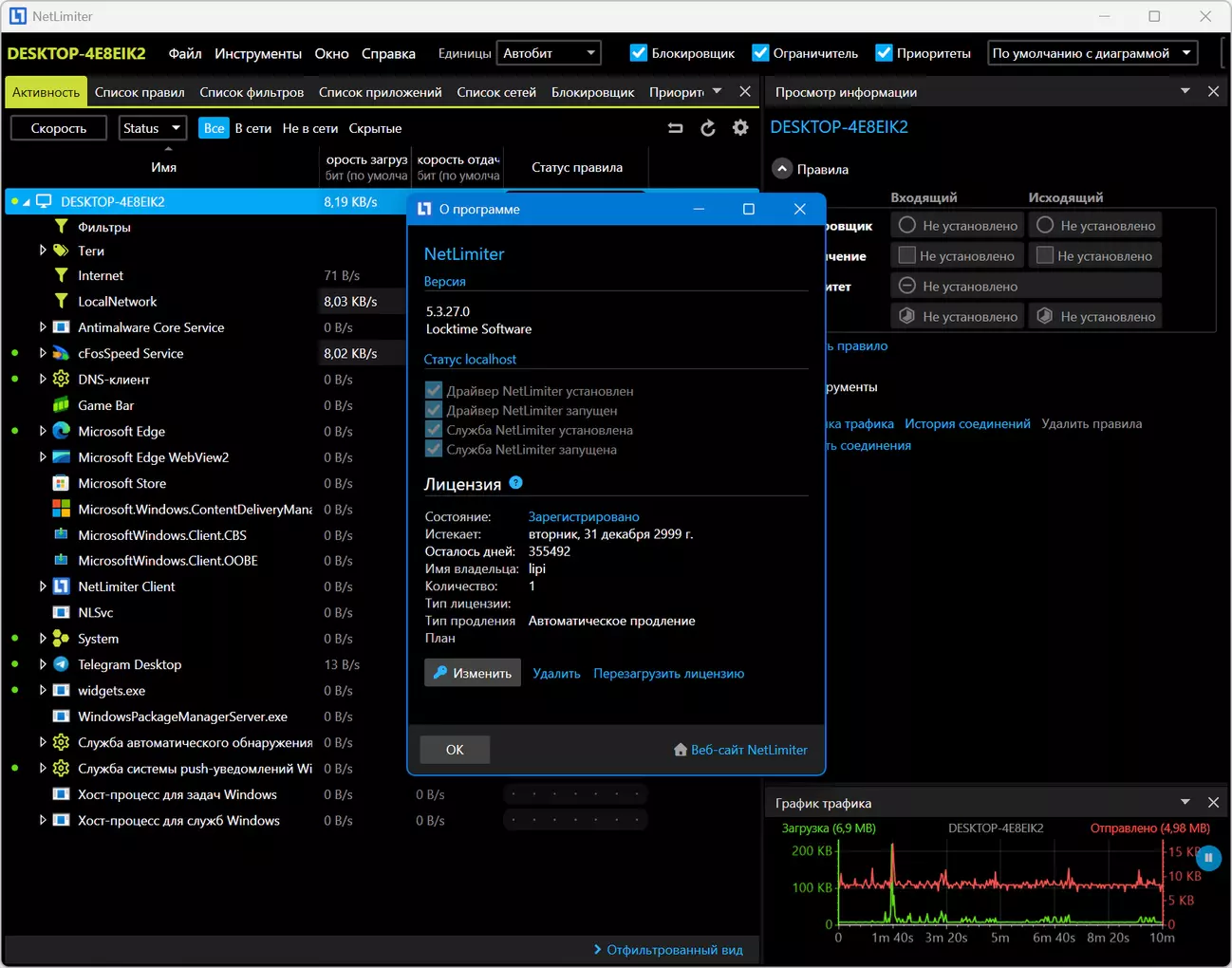Open the Автобит units dropdown
The width and height of the screenshot is (1232, 968).
click(x=550, y=53)
